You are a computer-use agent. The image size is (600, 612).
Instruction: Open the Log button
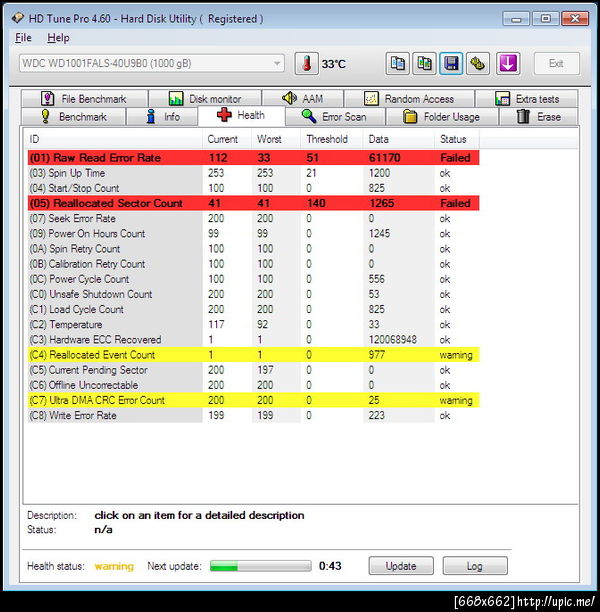tap(475, 566)
